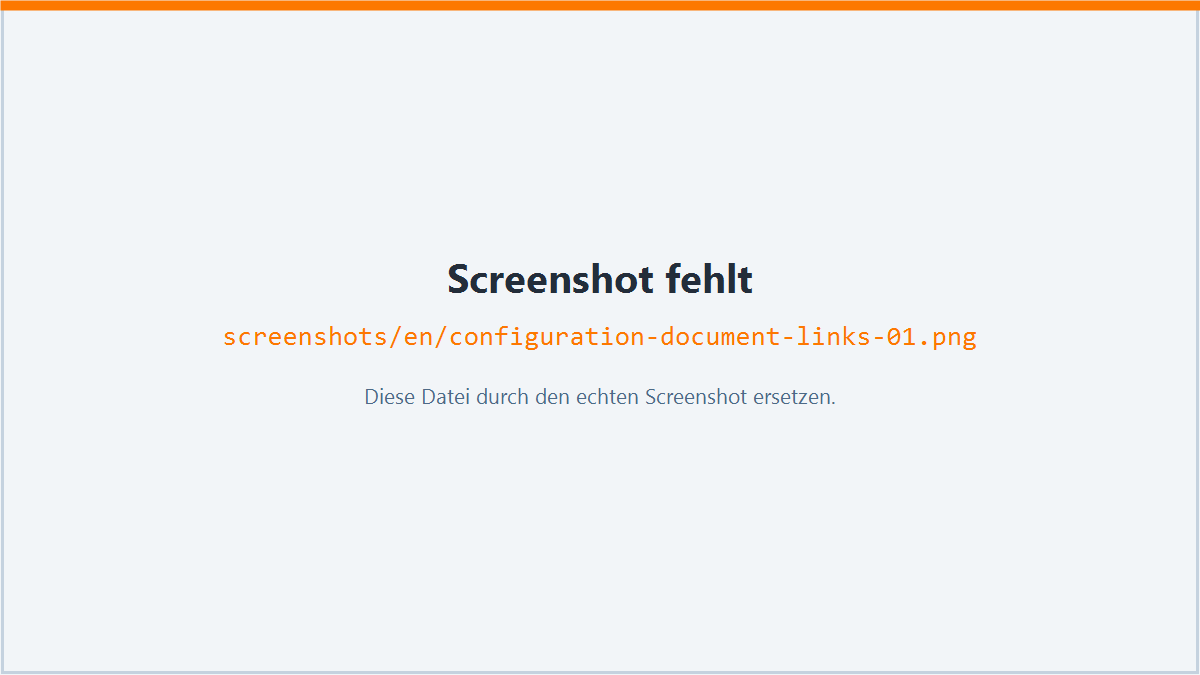This screenshot has width=1200, height=675.
Task: Select the orange screenshots/en/configuration-document-links-01.png path
Action: pyautogui.click(x=600, y=337)
